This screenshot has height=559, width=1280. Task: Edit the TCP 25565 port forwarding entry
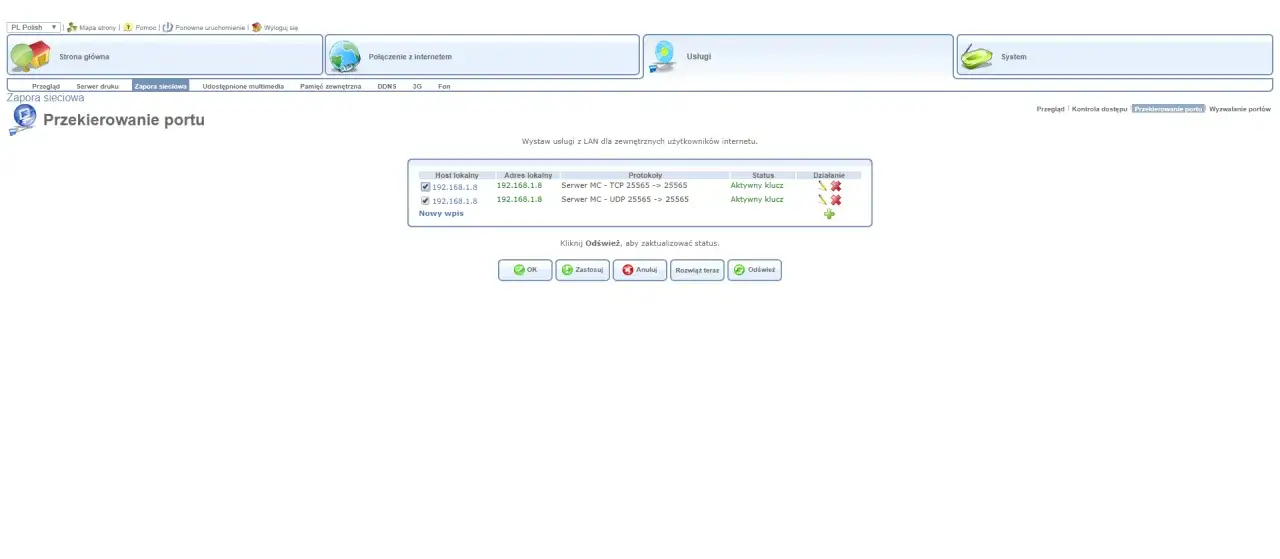click(x=822, y=186)
